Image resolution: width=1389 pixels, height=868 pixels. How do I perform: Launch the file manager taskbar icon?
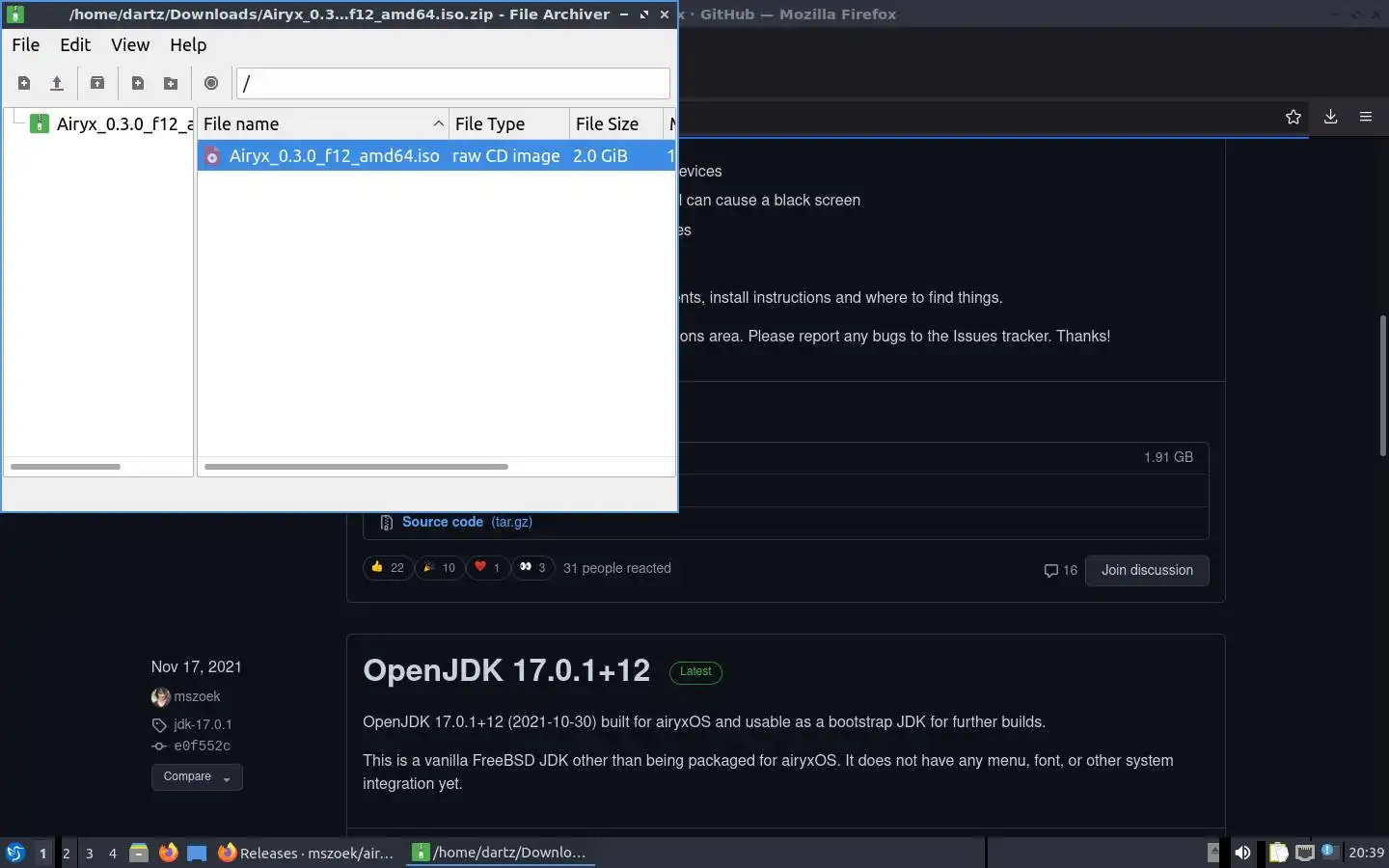(x=139, y=853)
